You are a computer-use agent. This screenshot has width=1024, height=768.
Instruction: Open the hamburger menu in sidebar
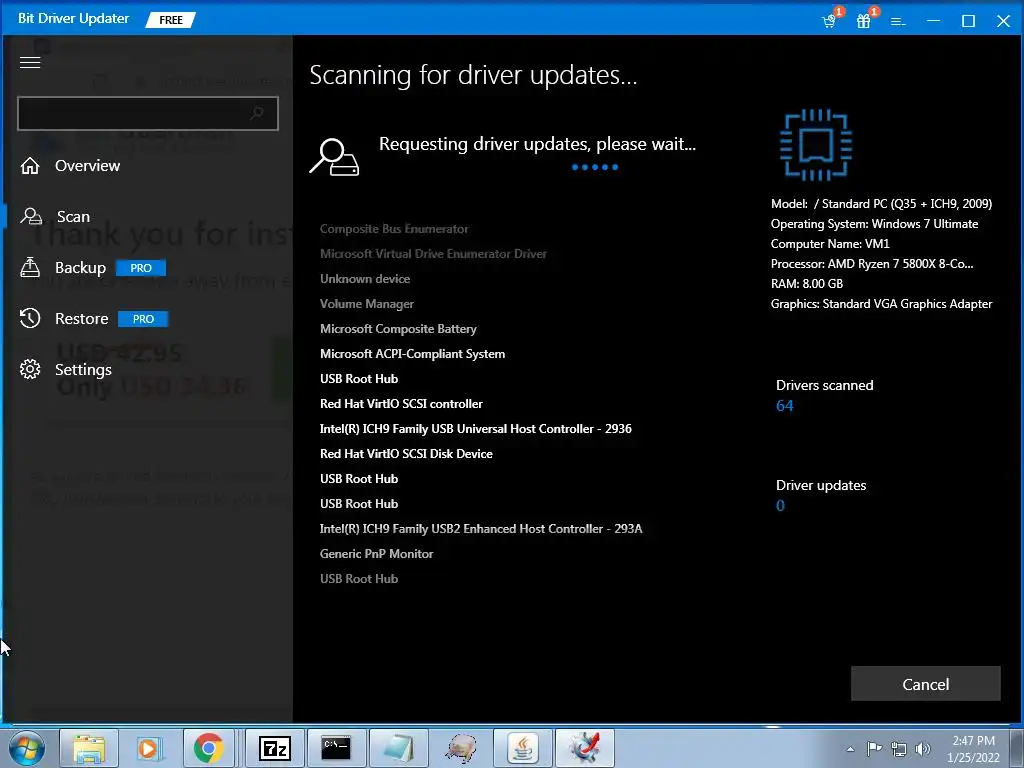click(30, 62)
